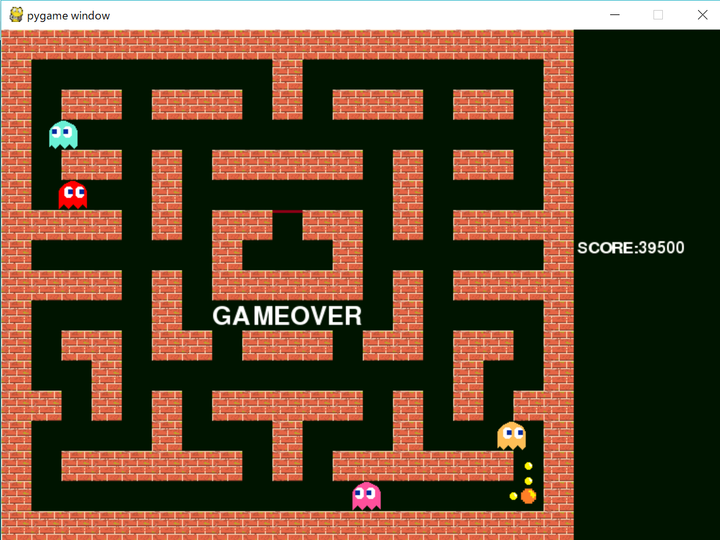This screenshot has width=720, height=540.
Task: Click the dark red ghost house gate
Action: (x=287, y=212)
